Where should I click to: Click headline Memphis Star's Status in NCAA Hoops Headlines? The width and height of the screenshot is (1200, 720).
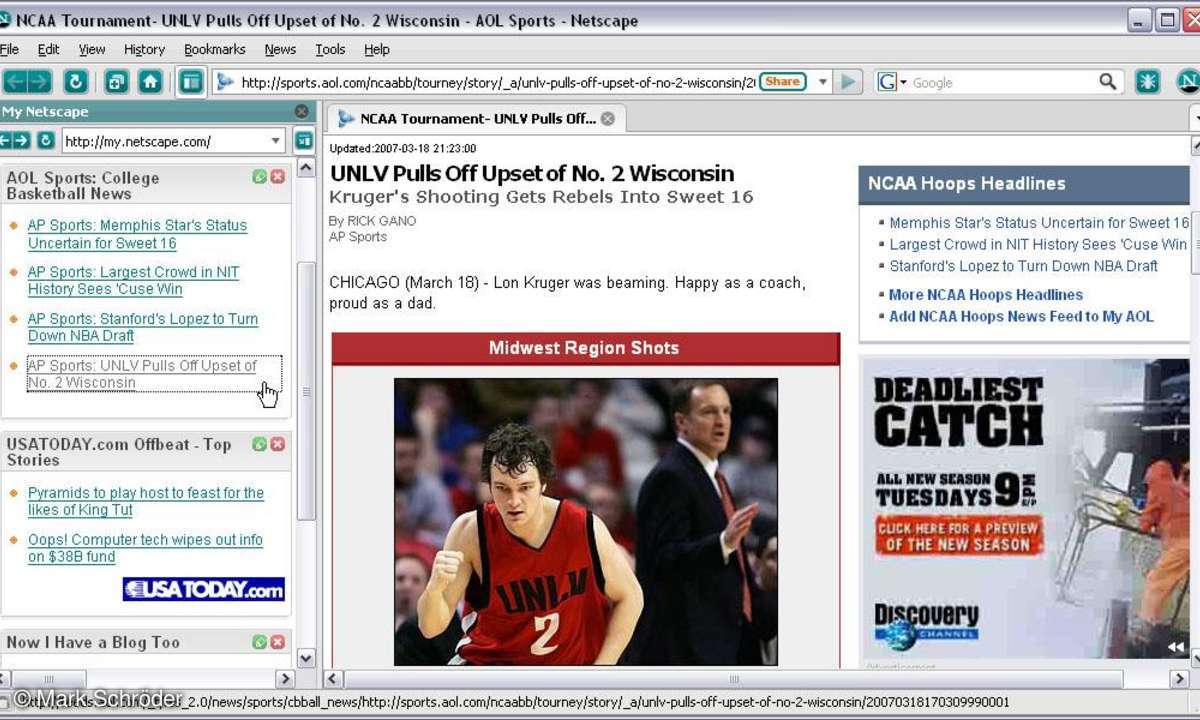[1039, 223]
